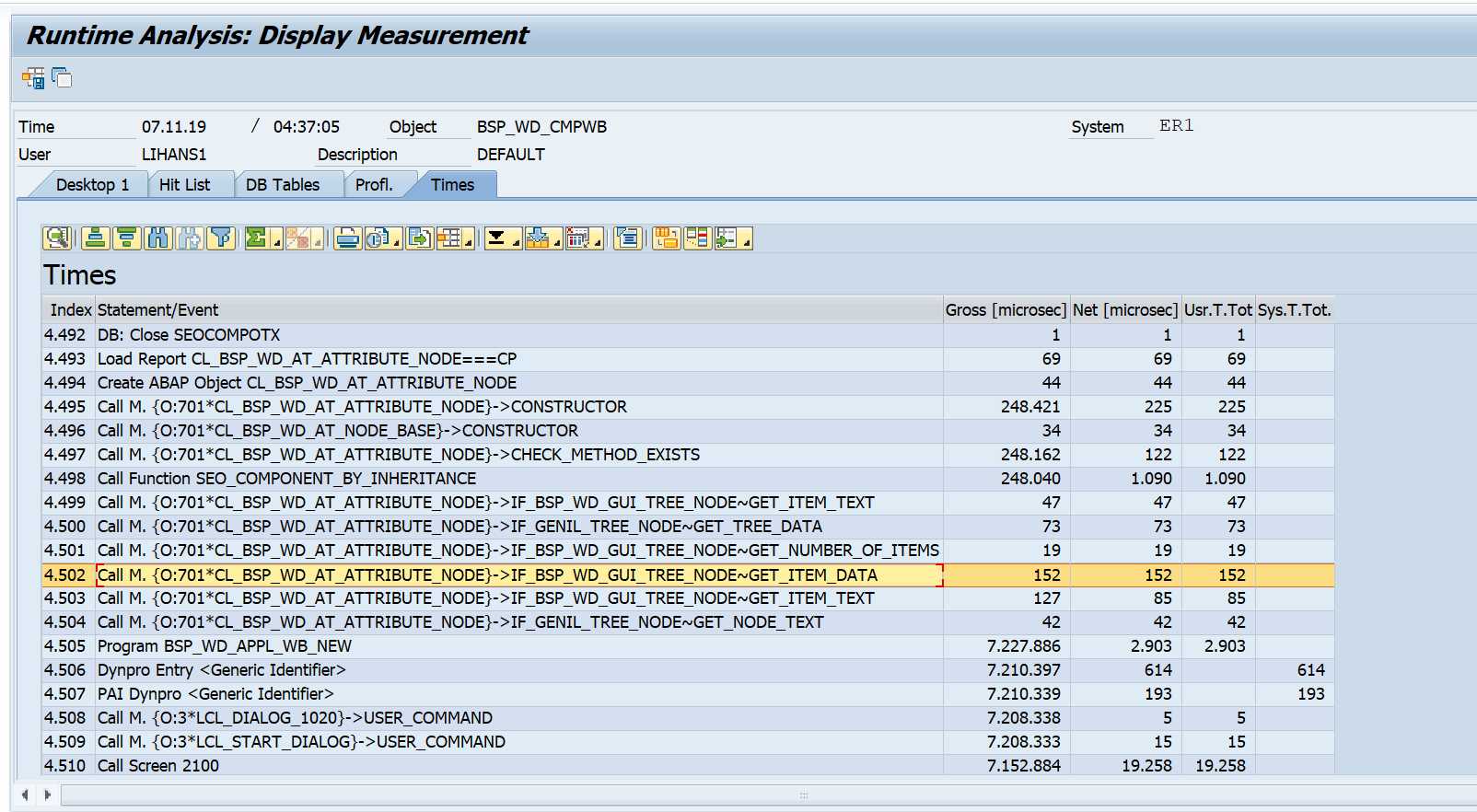Click the Description field DEFAULT
The height and width of the screenshot is (812, 1477).
(x=511, y=155)
